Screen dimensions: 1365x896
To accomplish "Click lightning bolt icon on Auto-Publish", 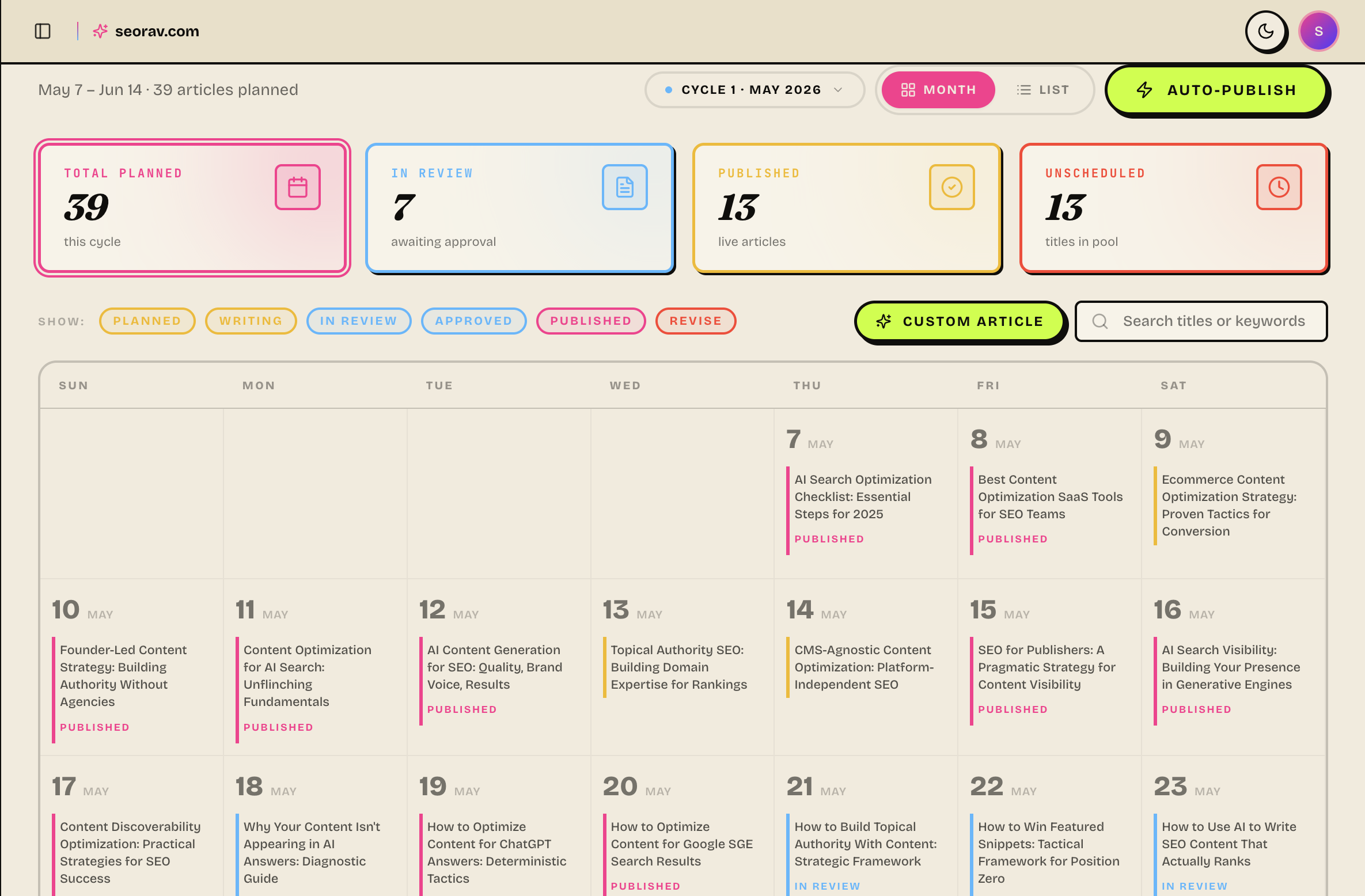I will pos(1144,90).
